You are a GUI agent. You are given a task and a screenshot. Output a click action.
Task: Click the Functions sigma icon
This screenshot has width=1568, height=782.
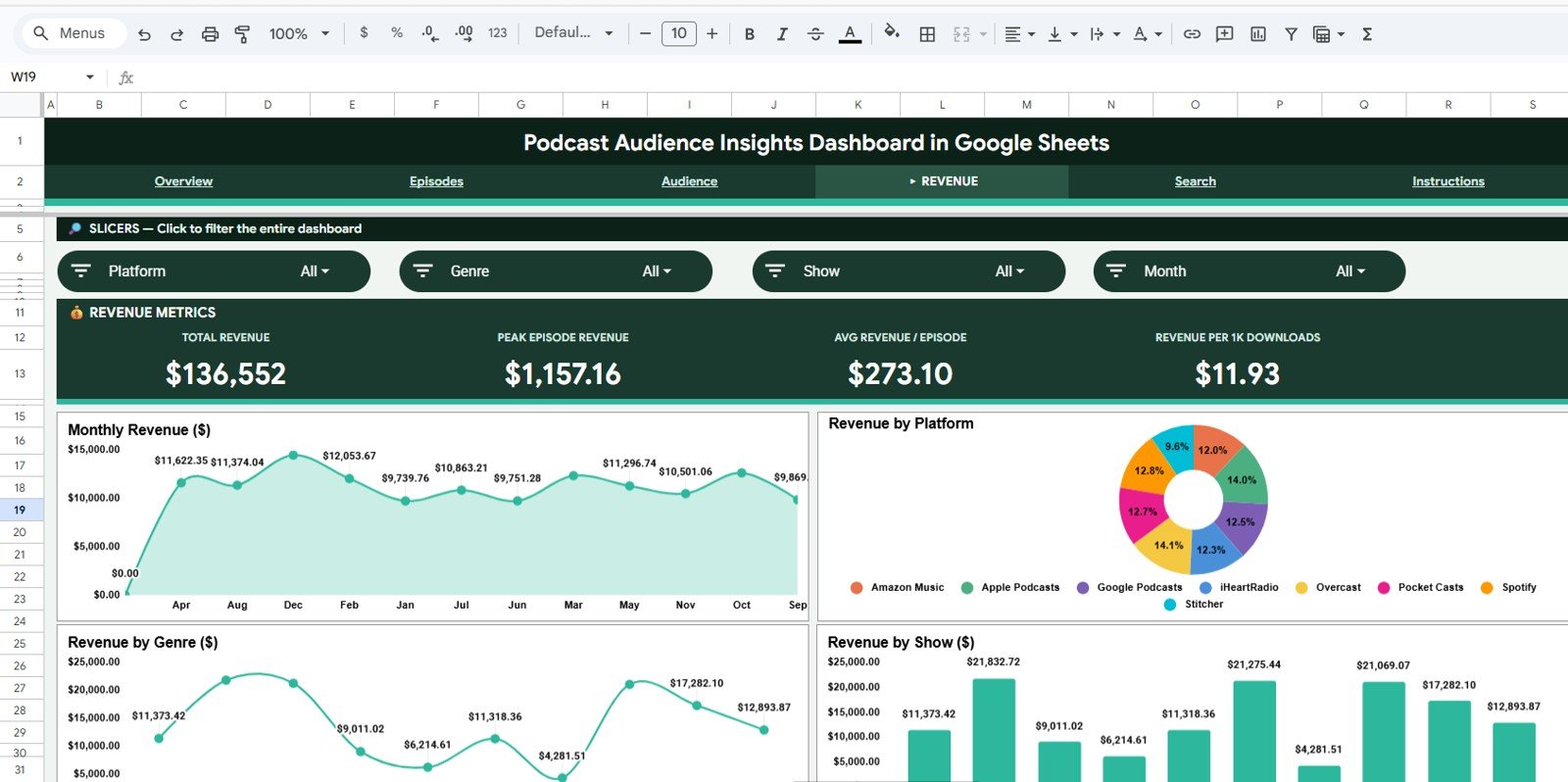(x=1367, y=33)
